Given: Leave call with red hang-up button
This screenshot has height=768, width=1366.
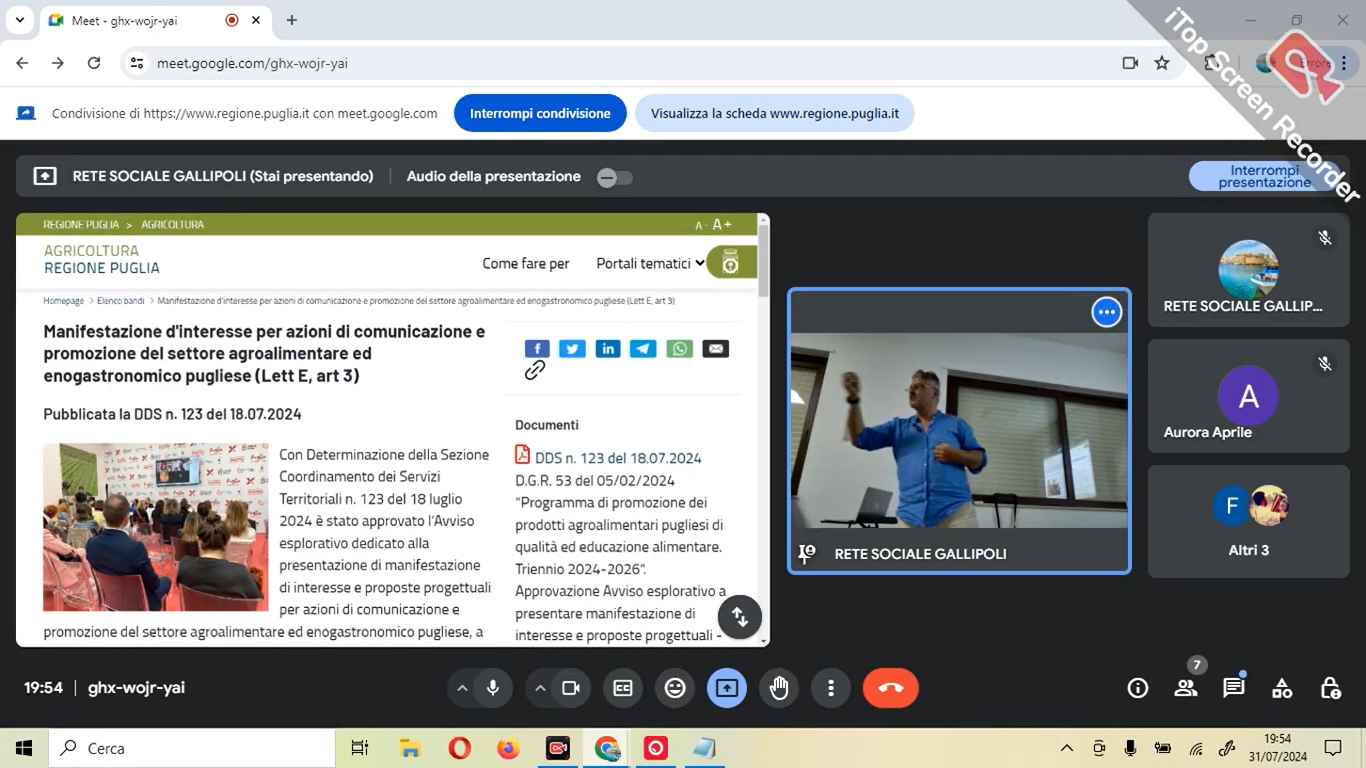Looking at the screenshot, I should click(890, 688).
